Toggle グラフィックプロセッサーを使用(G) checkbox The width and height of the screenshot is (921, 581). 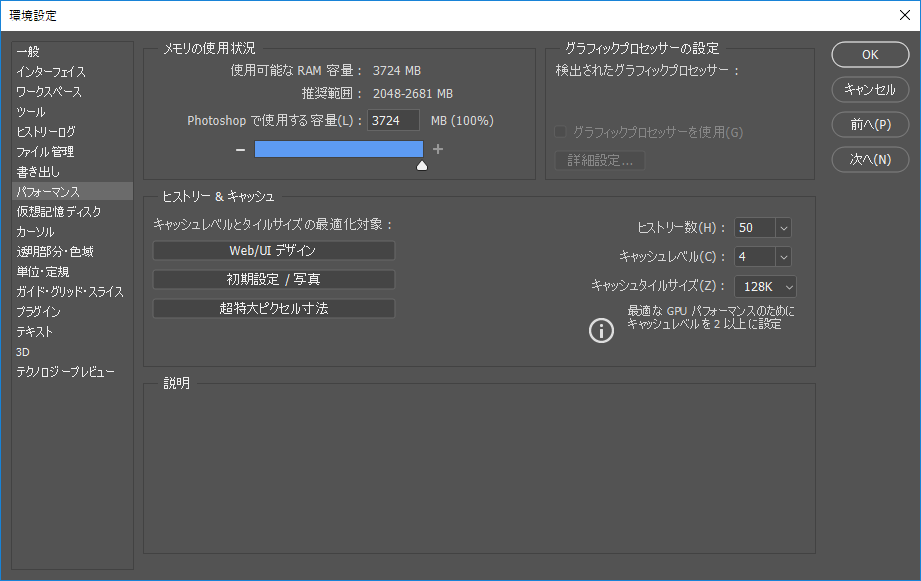click(560, 132)
